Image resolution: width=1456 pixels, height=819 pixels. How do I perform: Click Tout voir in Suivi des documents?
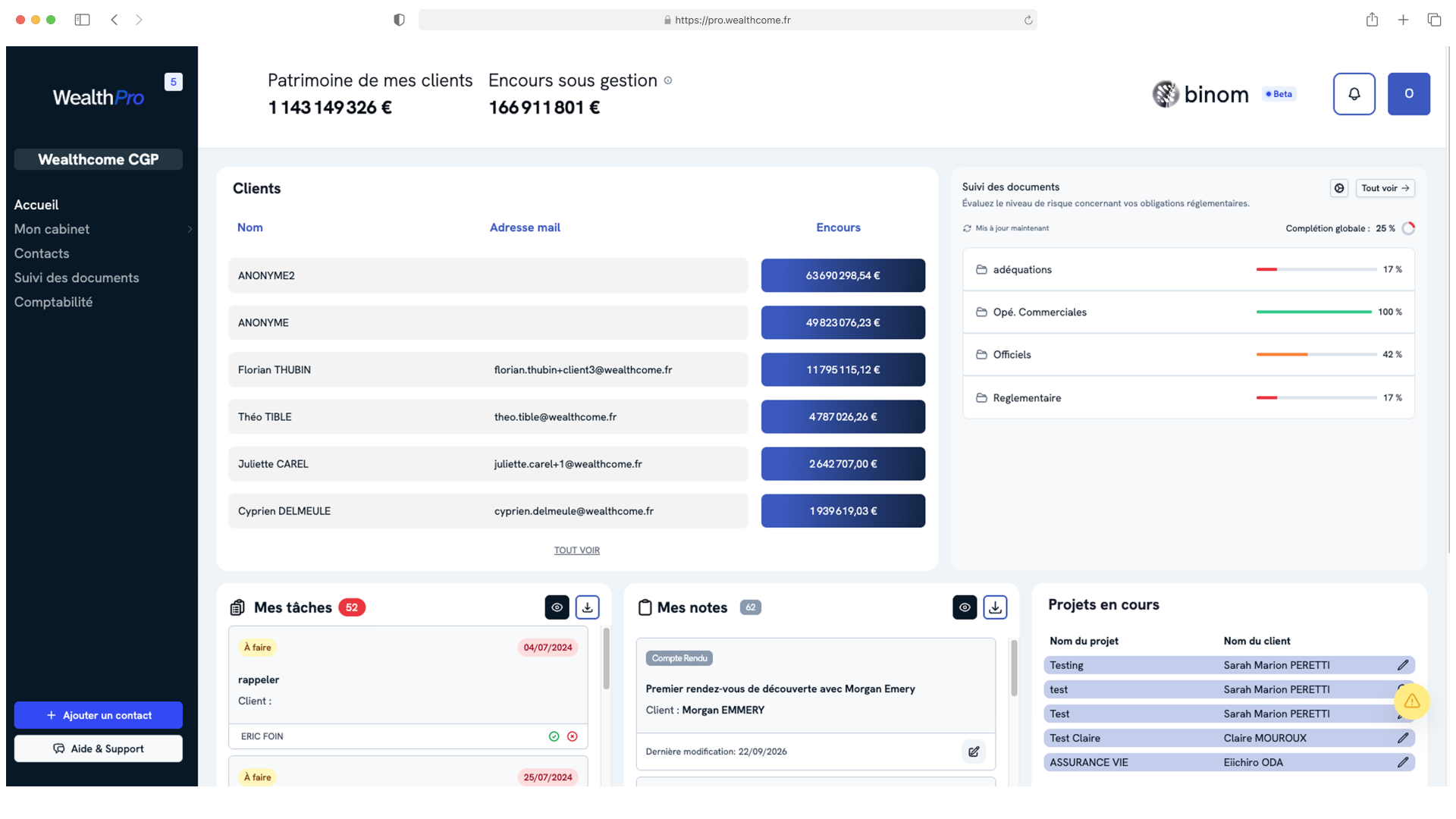pyautogui.click(x=1385, y=188)
